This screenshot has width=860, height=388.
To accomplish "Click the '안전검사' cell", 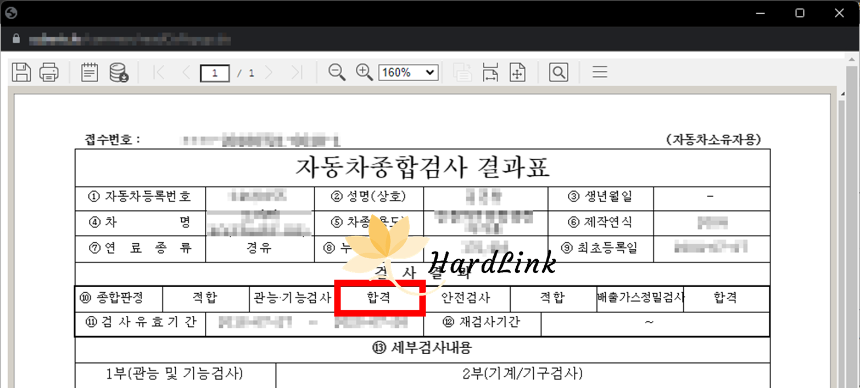I will pyautogui.click(x=467, y=299).
